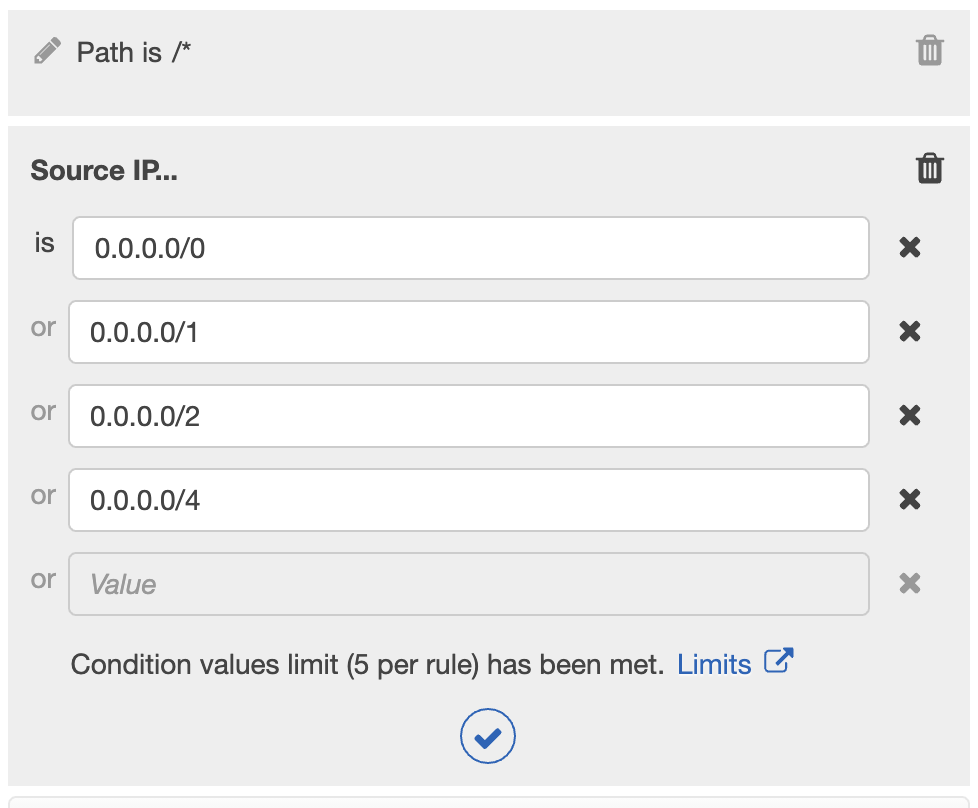The width and height of the screenshot is (978, 808).
Task: Edit the 0.0.0.0/4 input field
Action: point(468,500)
